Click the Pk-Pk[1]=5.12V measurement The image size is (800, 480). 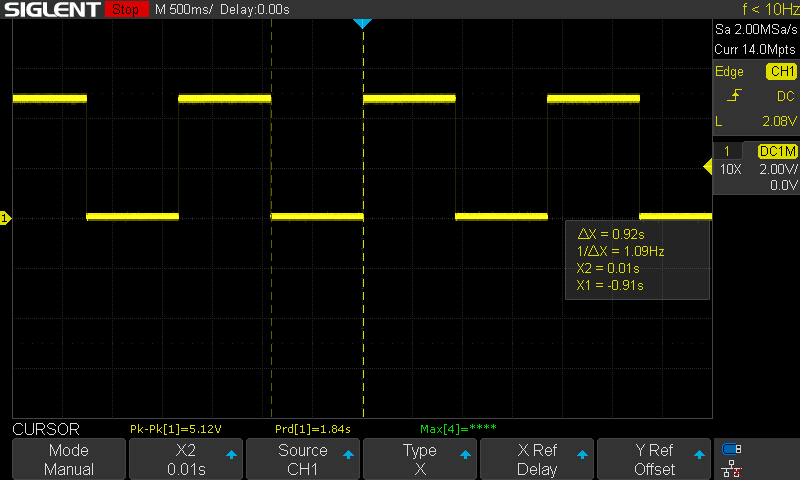point(176,429)
